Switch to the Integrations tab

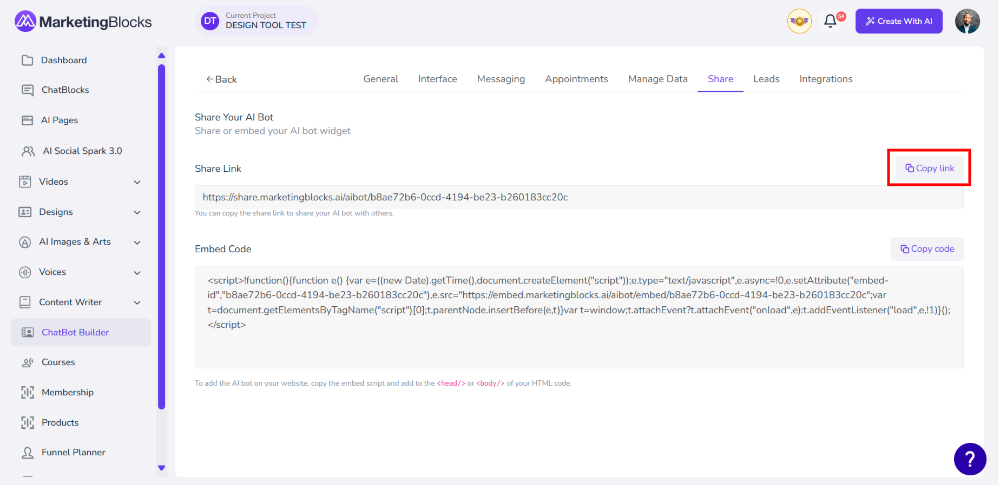click(x=826, y=79)
